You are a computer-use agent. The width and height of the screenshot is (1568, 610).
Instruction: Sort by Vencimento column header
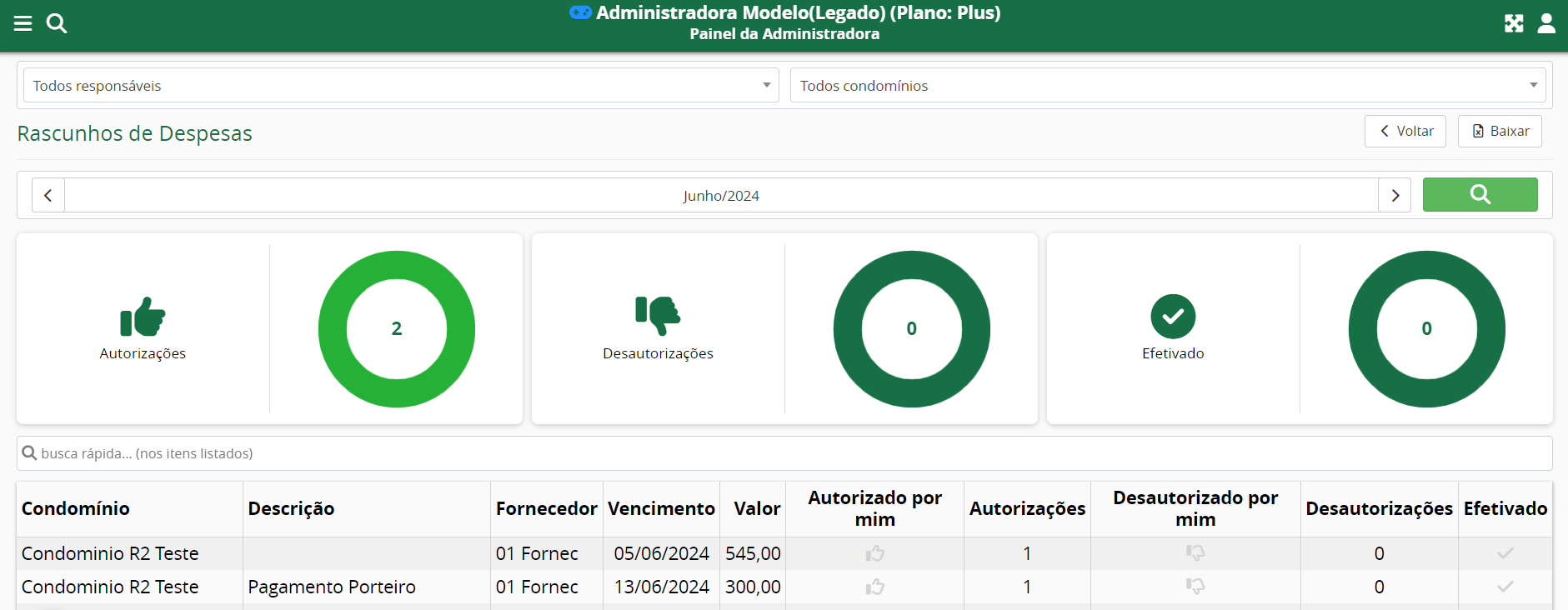coord(661,508)
